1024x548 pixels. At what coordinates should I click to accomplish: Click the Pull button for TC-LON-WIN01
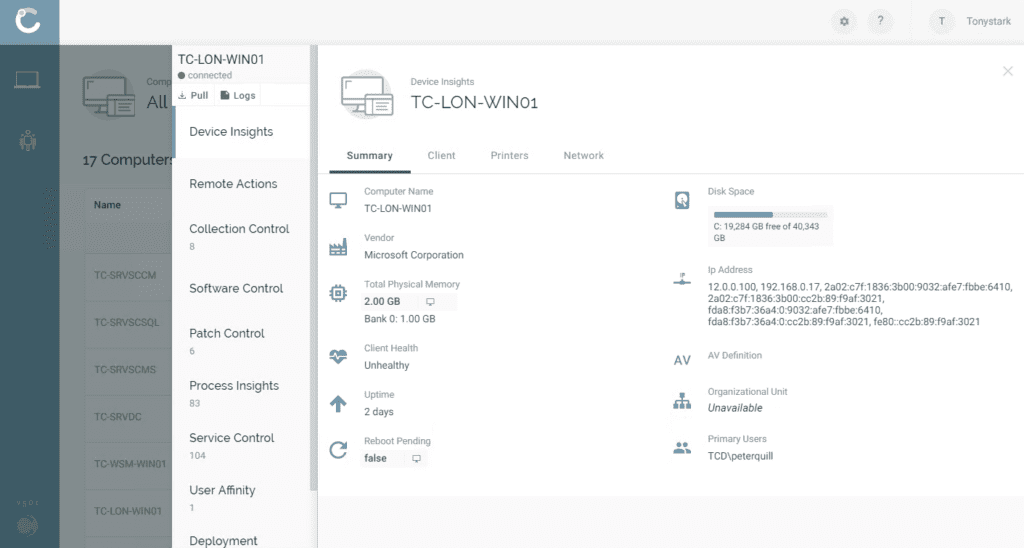193,95
